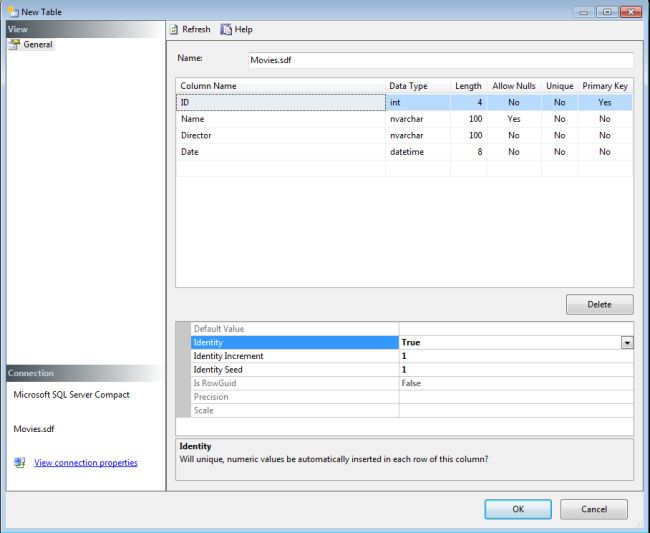Click Movies.sdf in Connection panel

click(34, 429)
